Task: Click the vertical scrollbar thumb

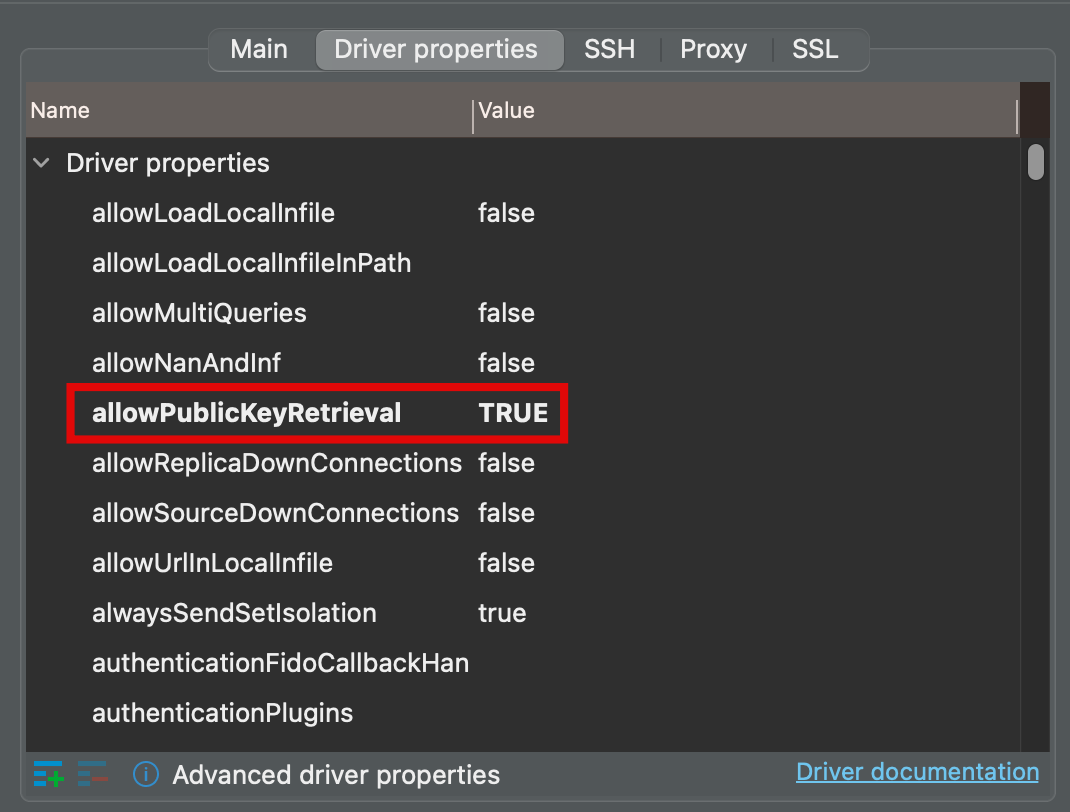Action: 1035,162
